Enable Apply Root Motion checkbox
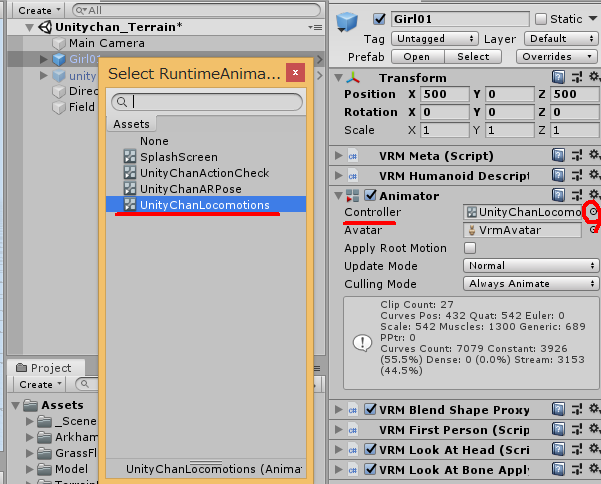601x484 pixels. click(470, 248)
